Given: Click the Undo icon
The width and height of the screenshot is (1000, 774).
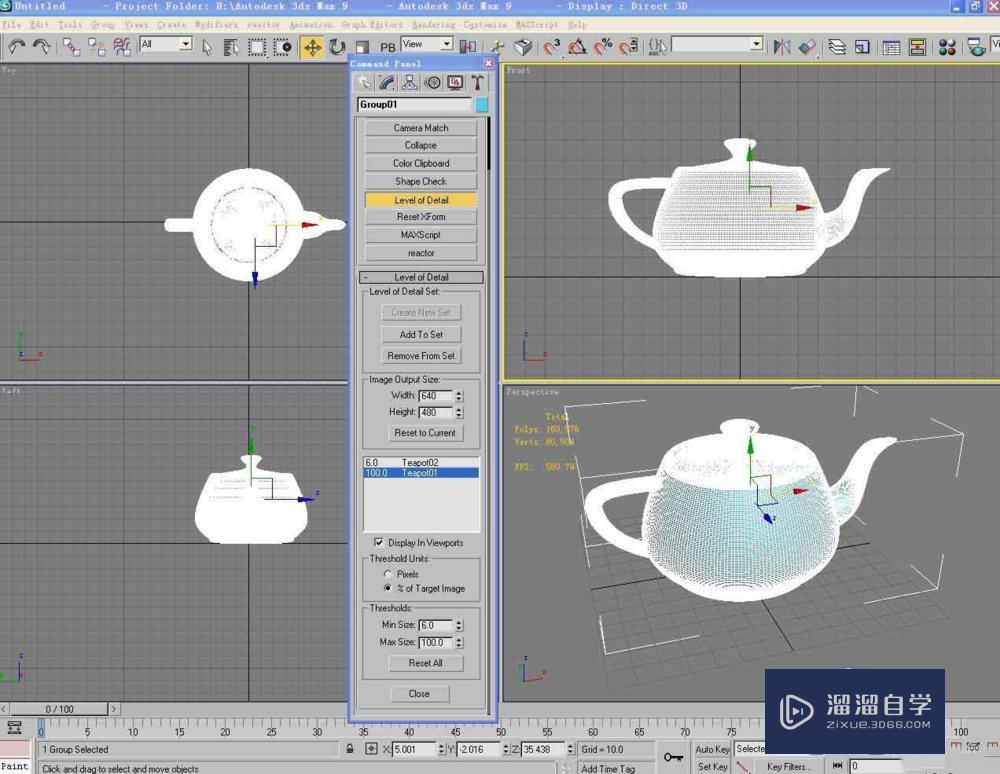Looking at the screenshot, I should 15,45.
